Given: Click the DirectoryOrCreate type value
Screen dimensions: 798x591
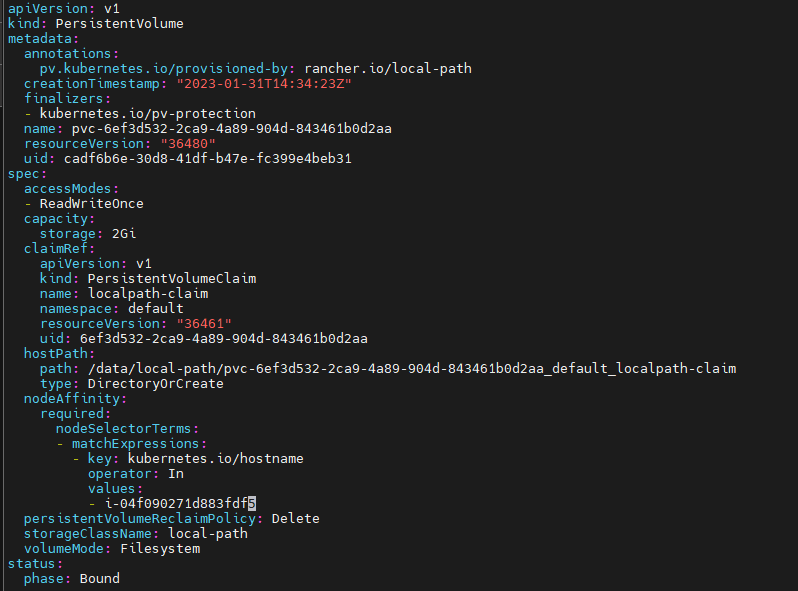Looking at the screenshot, I should [x=155, y=383].
